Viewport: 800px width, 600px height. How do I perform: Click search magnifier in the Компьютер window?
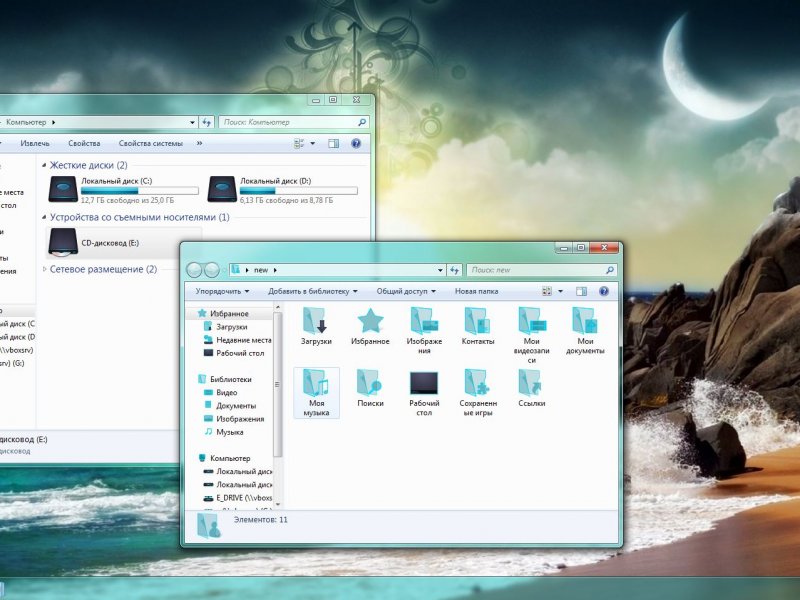tap(362, 122)
